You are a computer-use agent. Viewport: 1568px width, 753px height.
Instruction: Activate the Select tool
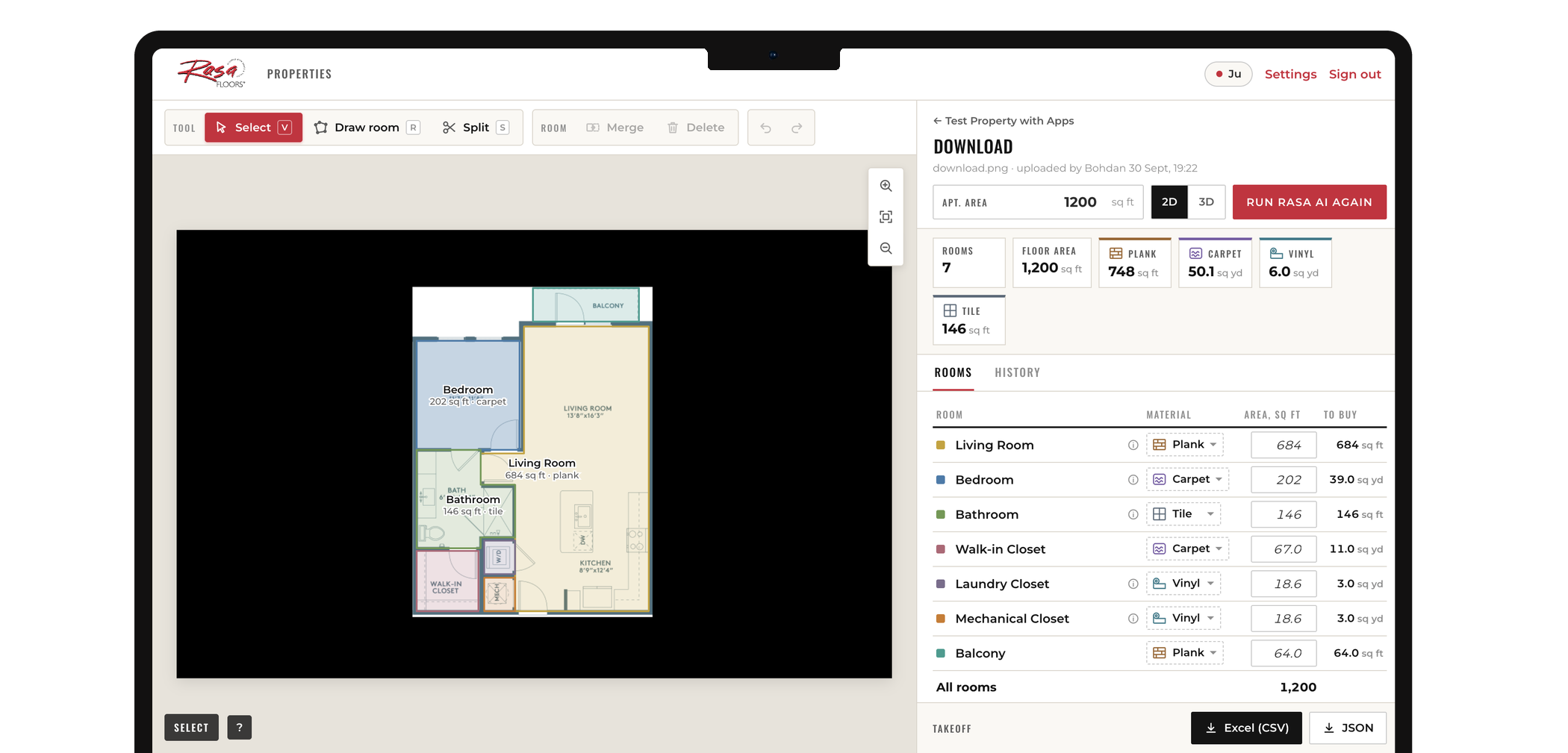(253, 128)
